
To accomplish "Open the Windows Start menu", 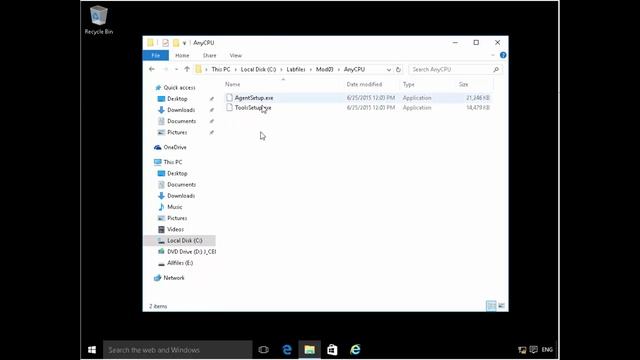I will tap(92, 350).
